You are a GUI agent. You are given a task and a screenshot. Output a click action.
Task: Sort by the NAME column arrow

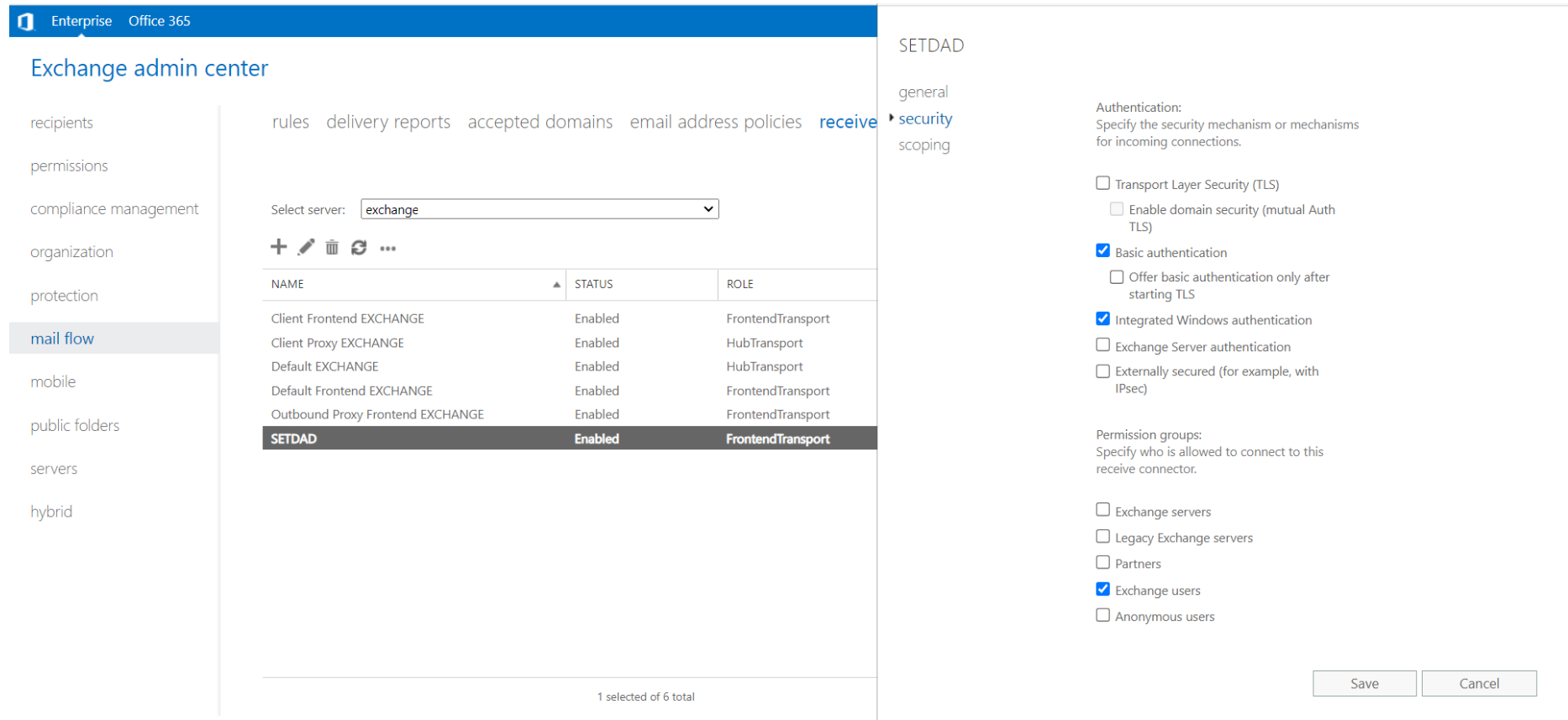(556, 285)
